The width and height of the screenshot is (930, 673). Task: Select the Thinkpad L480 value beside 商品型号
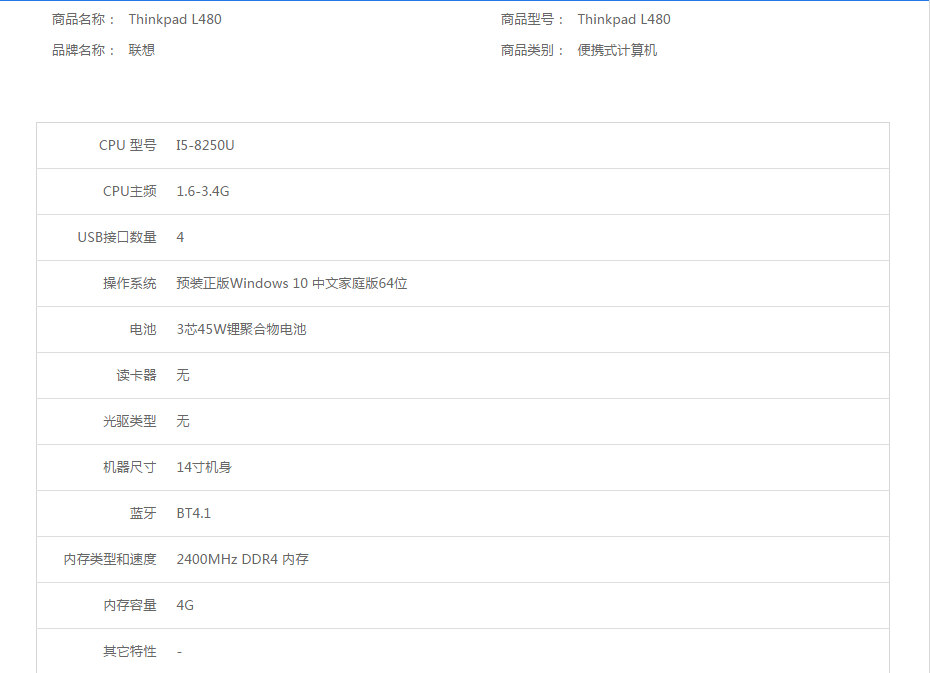(x=624, y=20)
